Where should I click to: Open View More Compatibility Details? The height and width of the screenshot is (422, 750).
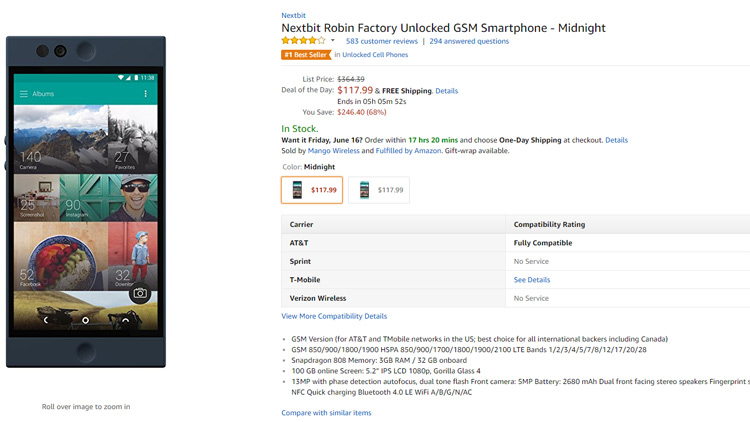click(x=334, y=316)
